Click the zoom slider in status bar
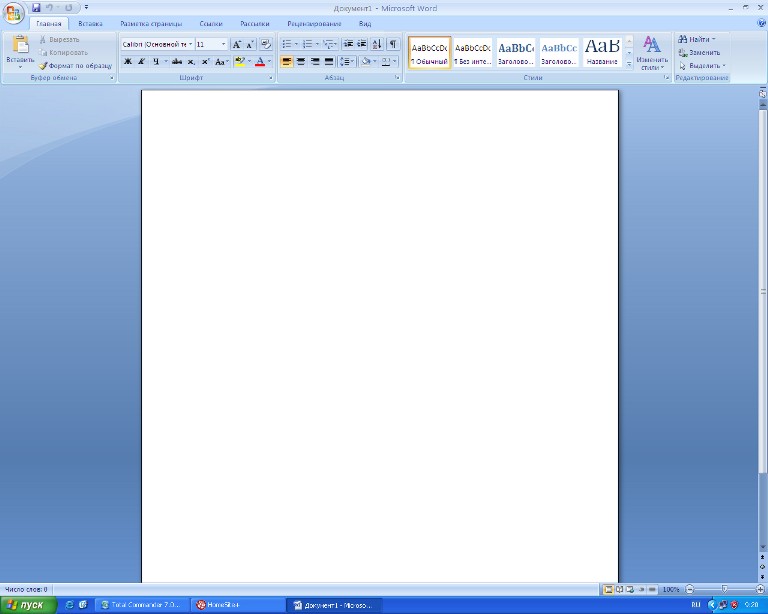Image resolution: width=768 pixels, height=614 pixels. point(723,589)
